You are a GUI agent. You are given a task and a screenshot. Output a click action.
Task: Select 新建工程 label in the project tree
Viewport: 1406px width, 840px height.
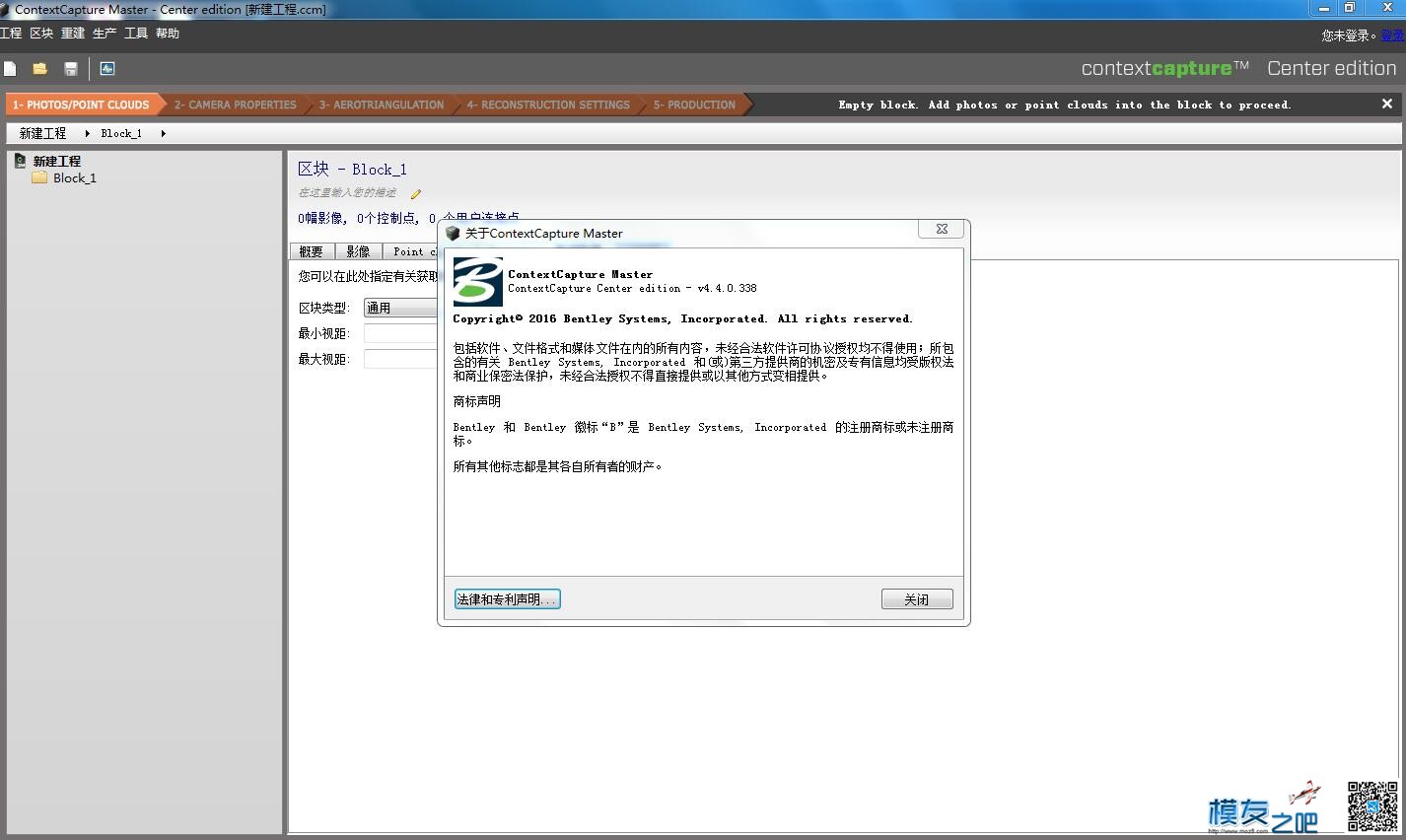click(x=57, y=161)
